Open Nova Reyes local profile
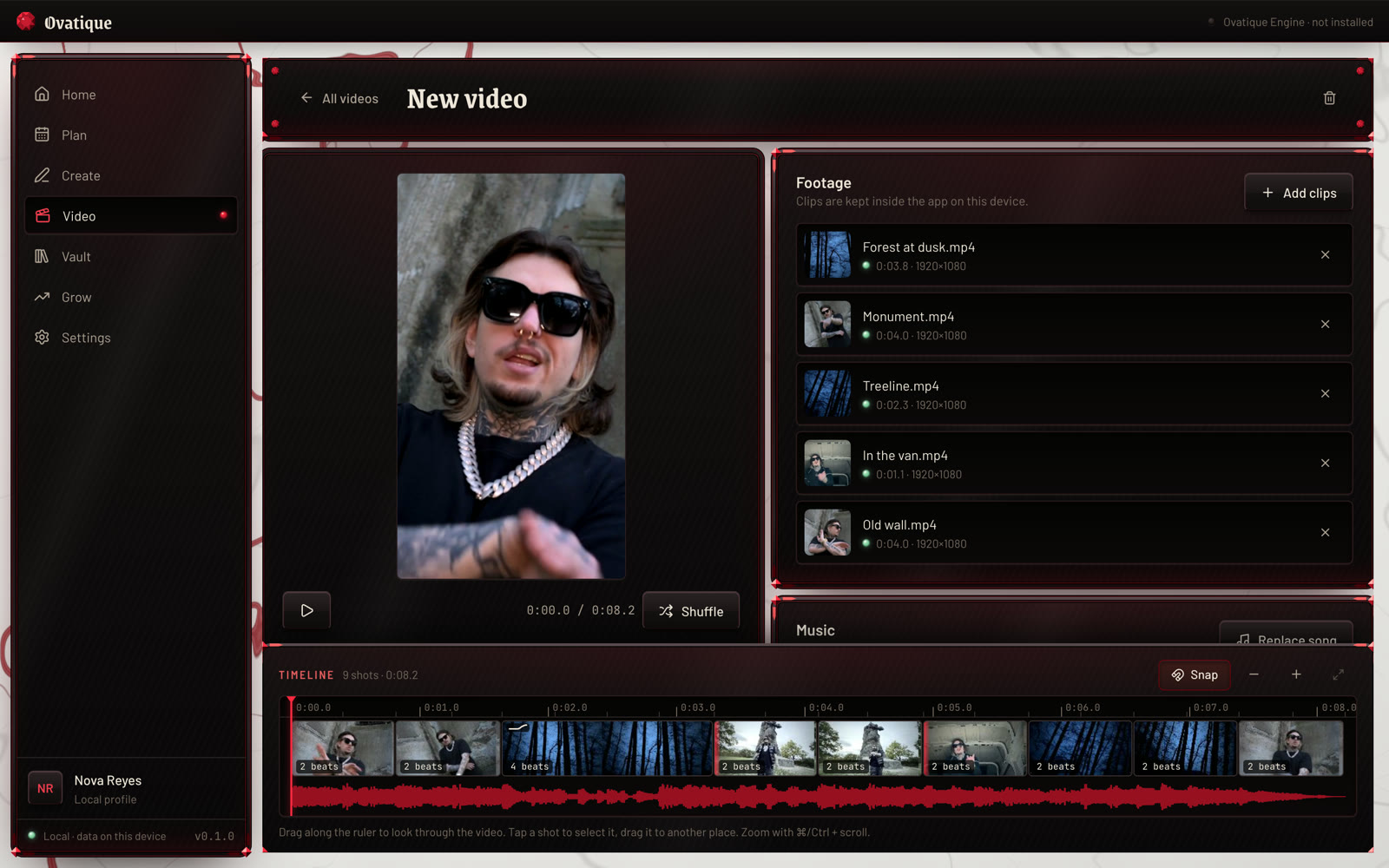This screenshot has height=868, width=1389. coord(130,789)
